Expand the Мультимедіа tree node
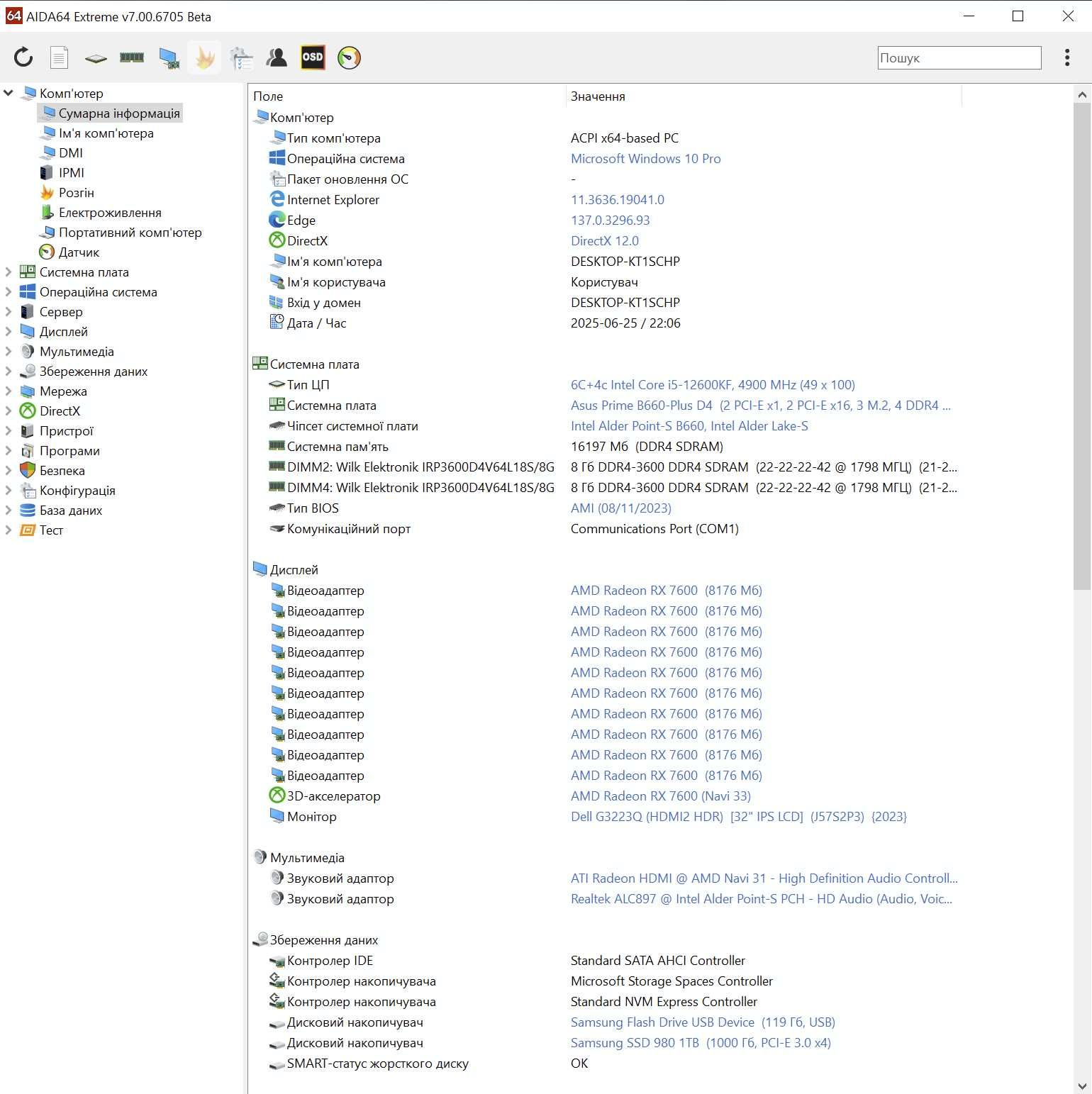 [x=9, y=351]
